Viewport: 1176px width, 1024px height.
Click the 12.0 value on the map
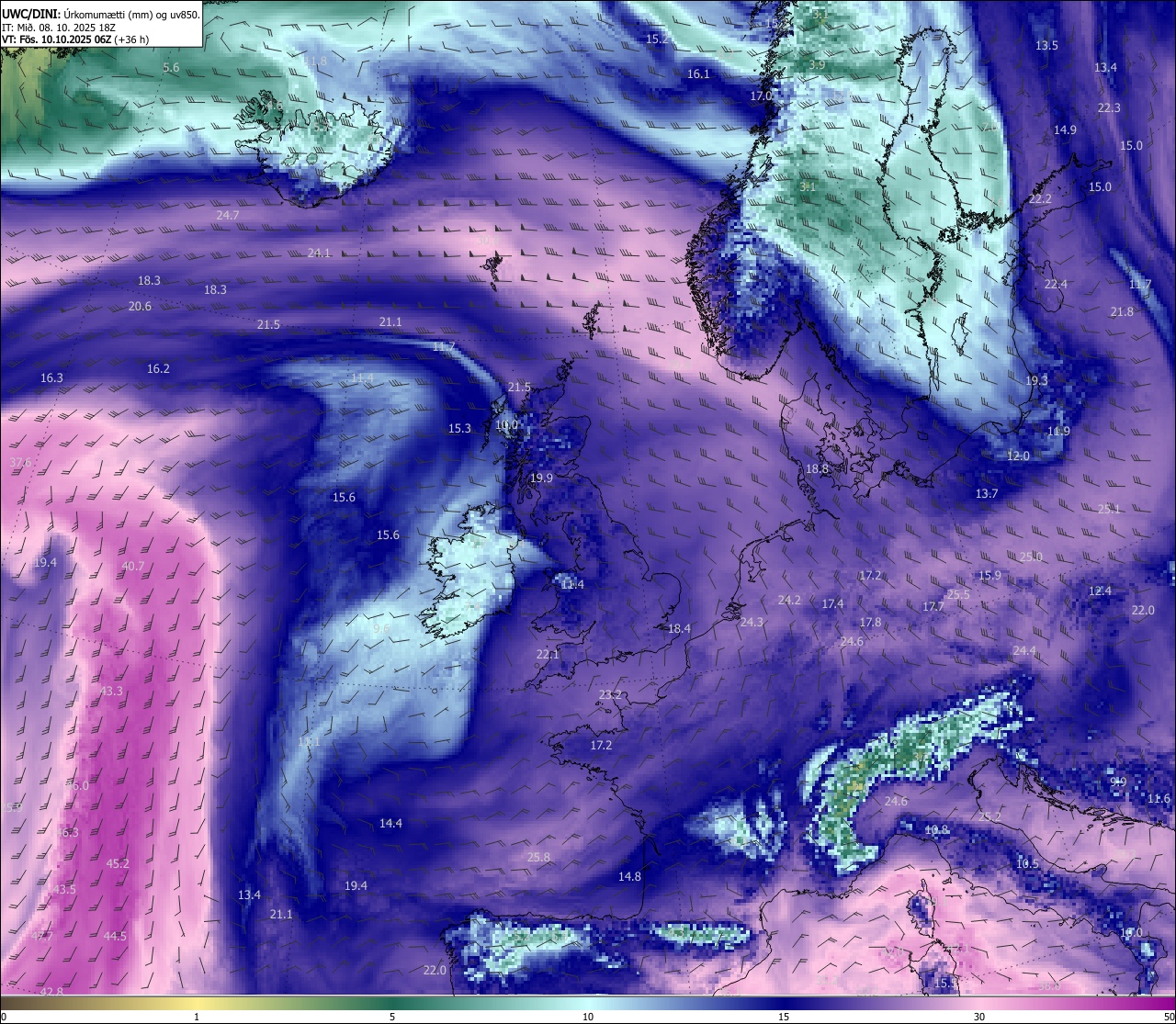click(x=1018, y=456)
